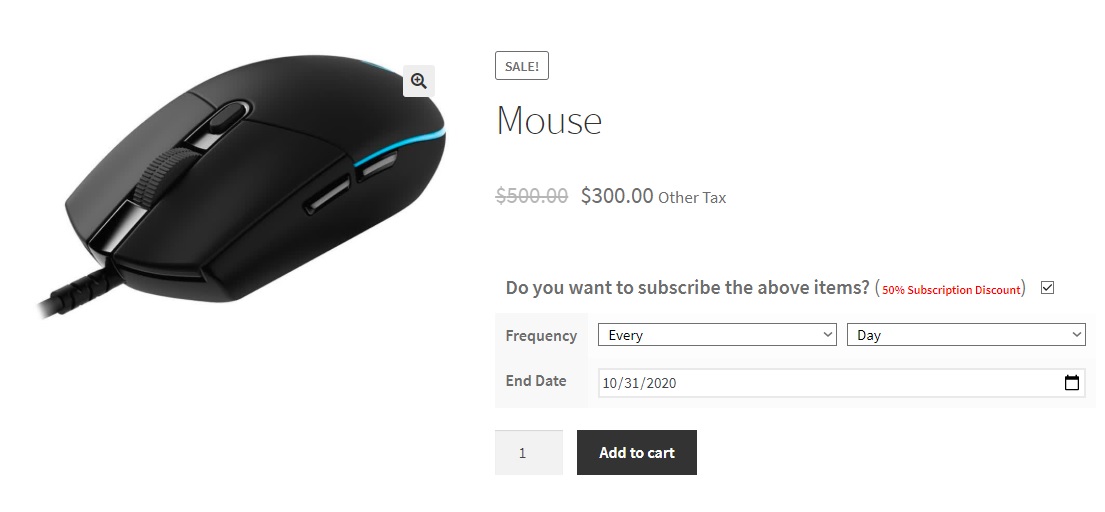
Task: Select the year 2020 in End Date
Action: coord(661,383)
